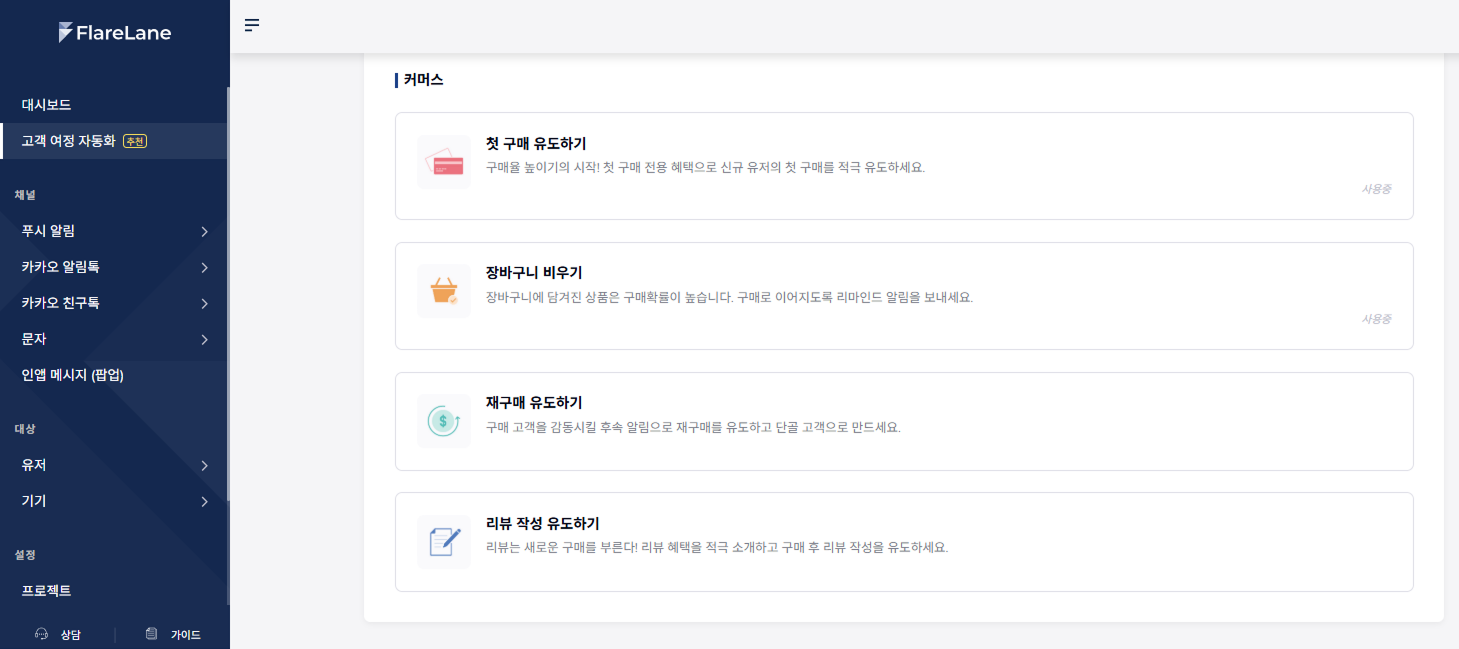Viewport: 1459px width, 649px height.
Task: Click the notepad pencil icon for 리뷰 작성
Action: point(444,542)
